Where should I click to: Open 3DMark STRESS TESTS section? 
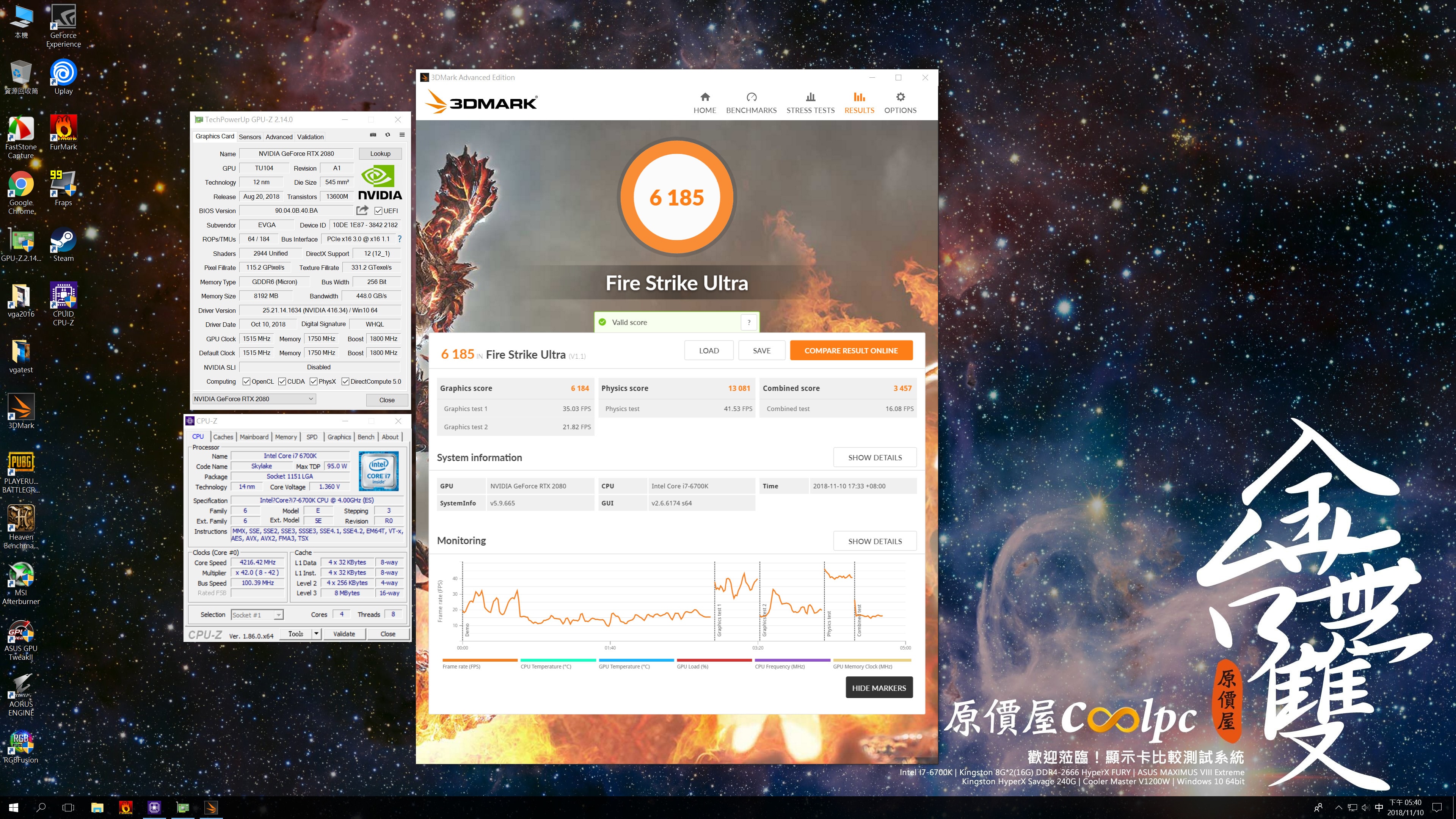[811, 103]
